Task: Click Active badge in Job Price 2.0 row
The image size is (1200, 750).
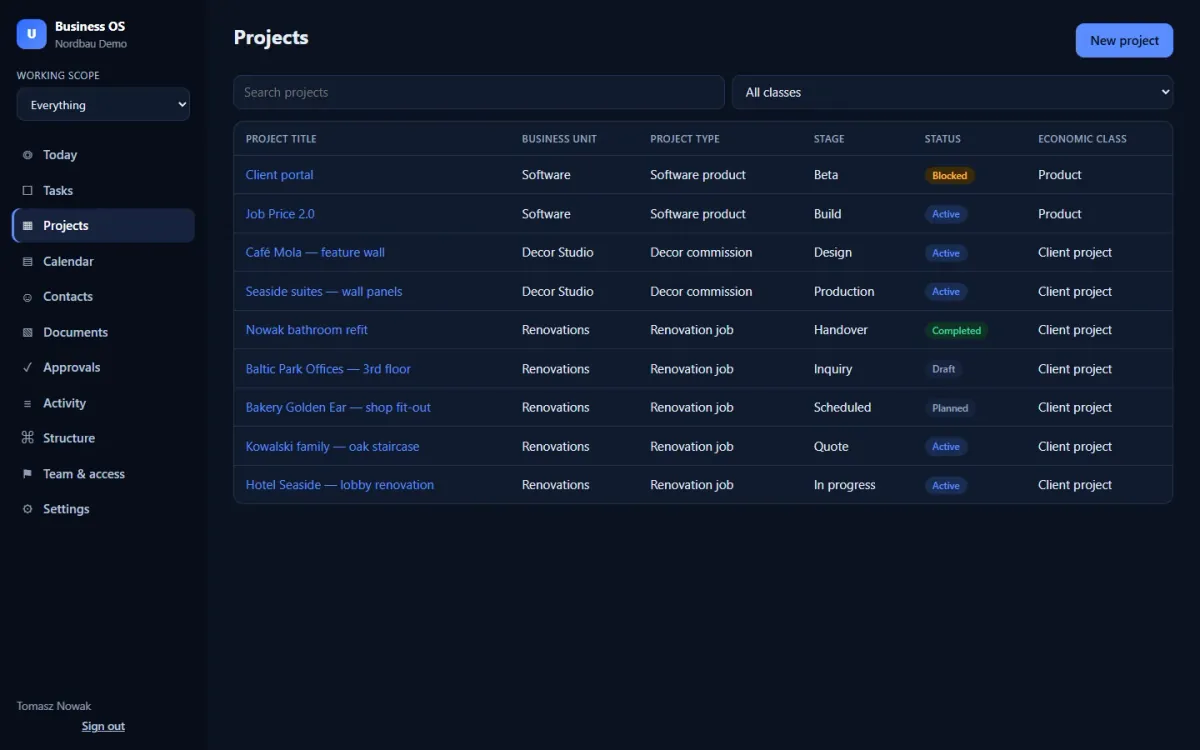Action: (x=946, y=214)
